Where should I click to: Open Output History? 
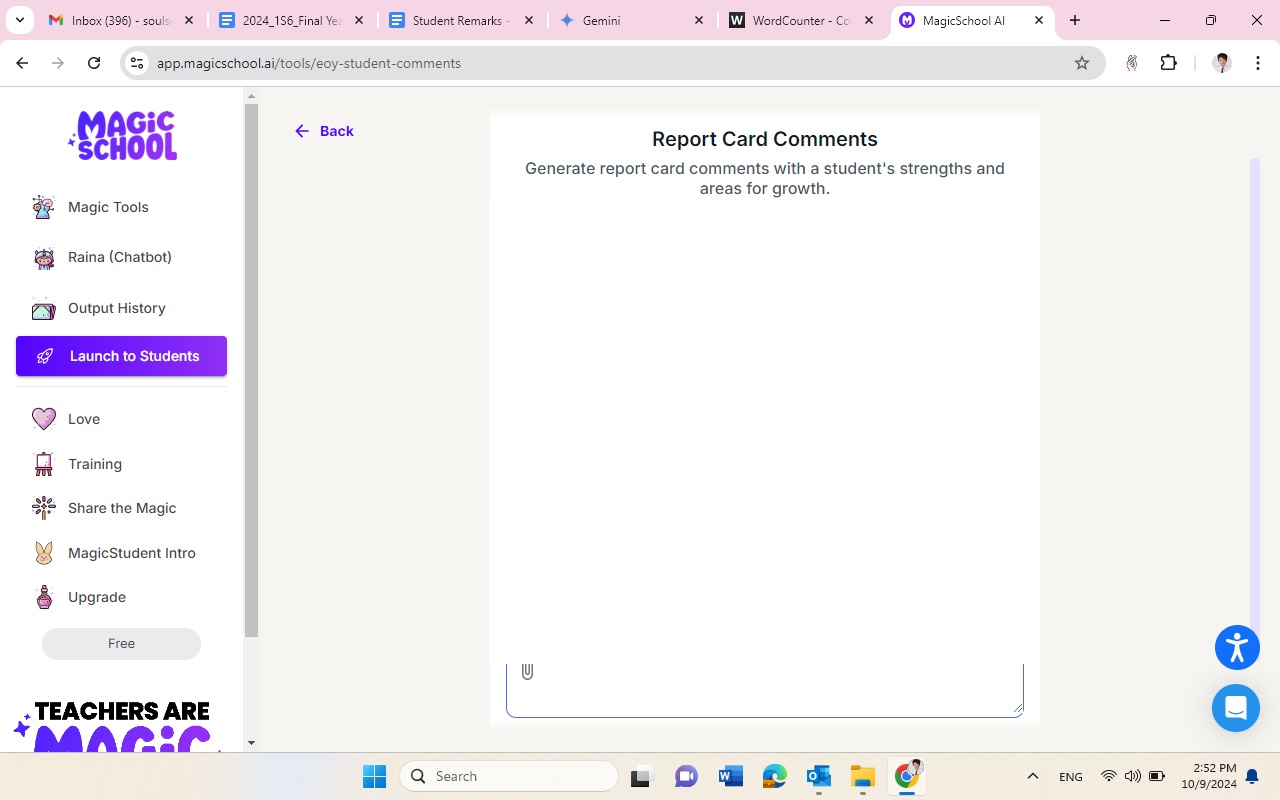tap(116, 308)
